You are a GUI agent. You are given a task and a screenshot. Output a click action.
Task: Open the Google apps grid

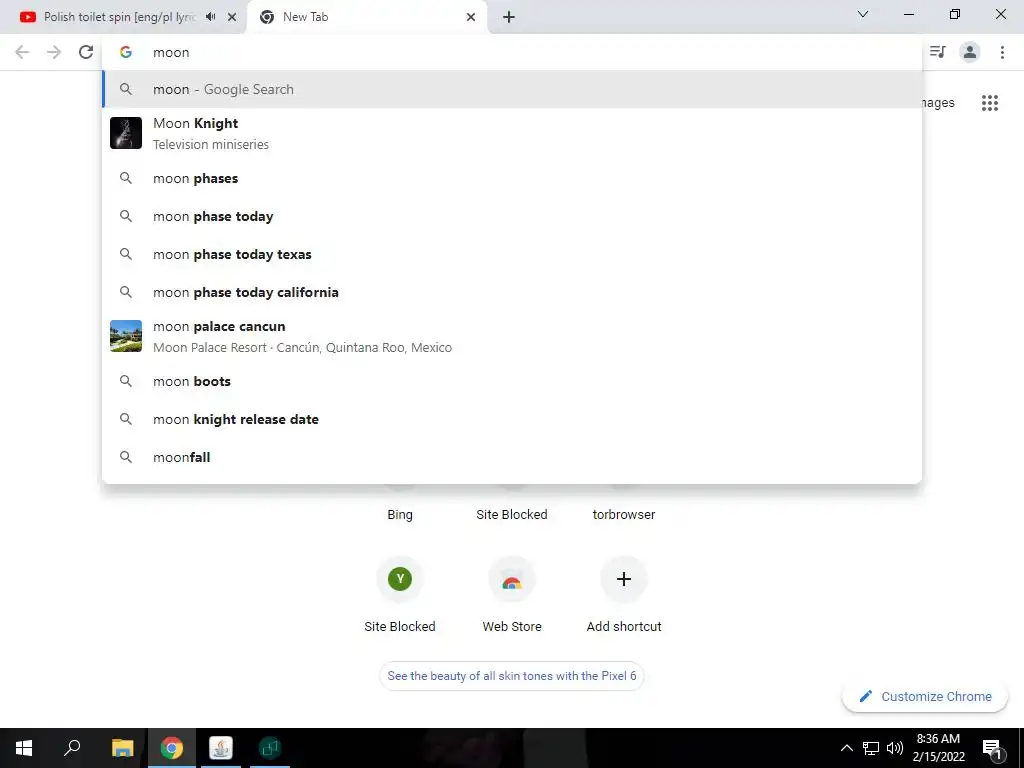990,103
